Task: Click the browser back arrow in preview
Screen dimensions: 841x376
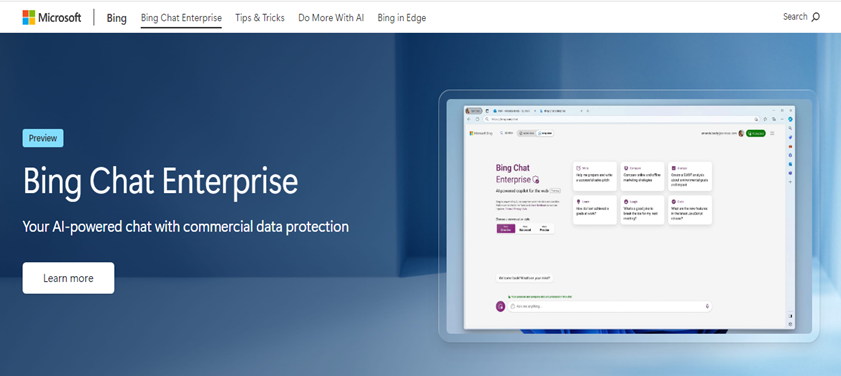Action: coord(469,119)
